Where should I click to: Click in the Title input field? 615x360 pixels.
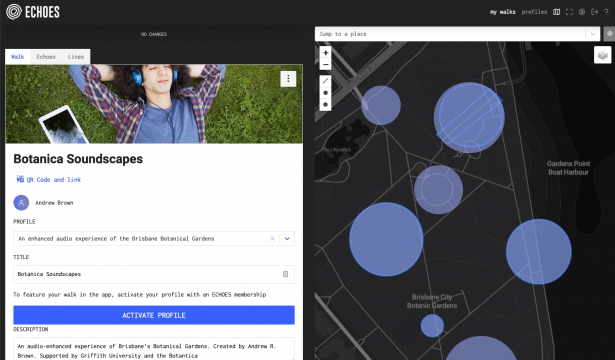point(154,274)
